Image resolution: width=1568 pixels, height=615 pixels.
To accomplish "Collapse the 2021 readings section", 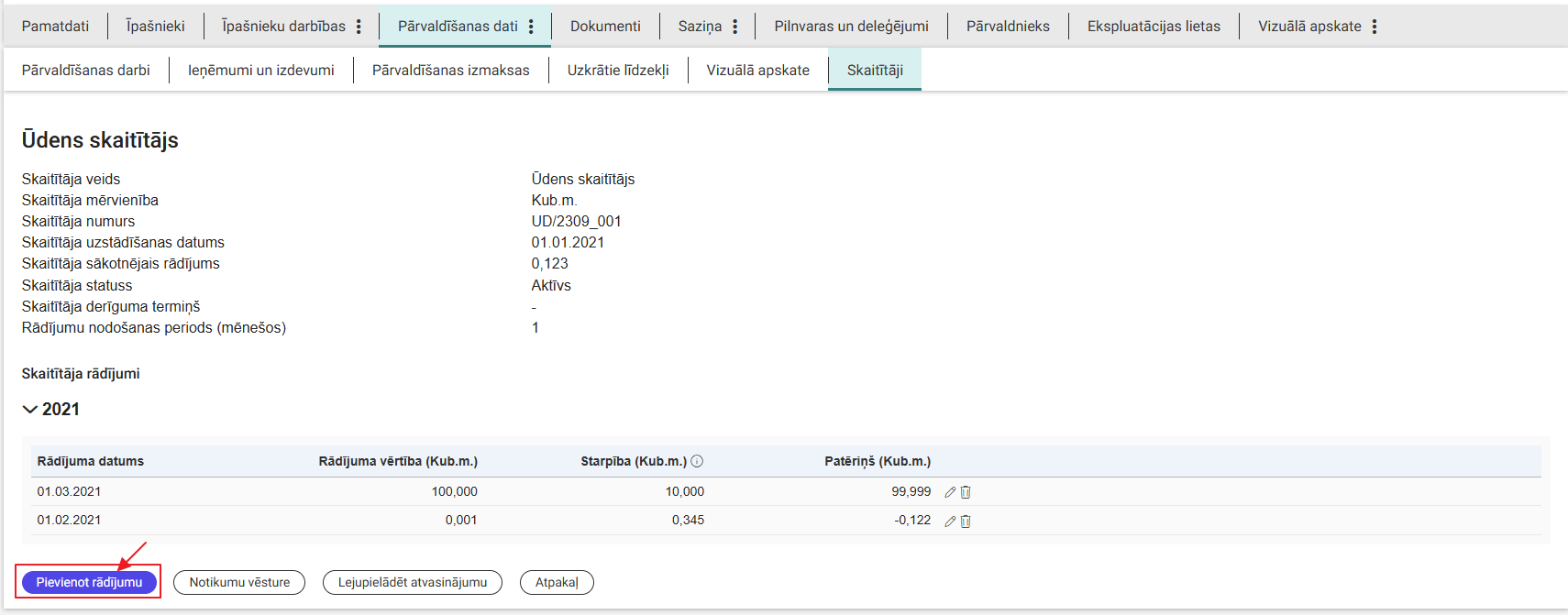I will 30,410.
